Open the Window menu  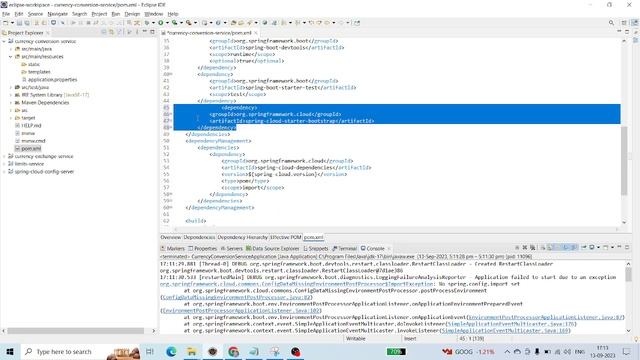point(153,14)
